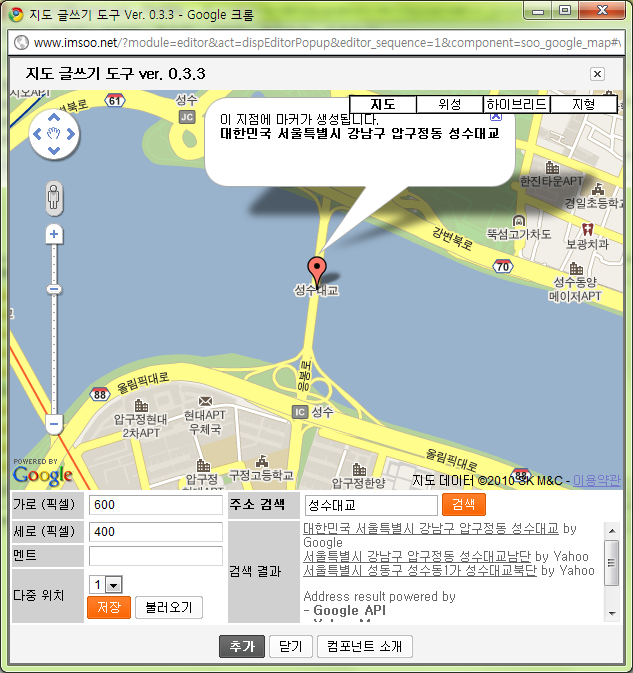The height and width of the screenshot is (673, 633).
Task: Pan the map down with the arrow
Action: (x=54, y=150)
